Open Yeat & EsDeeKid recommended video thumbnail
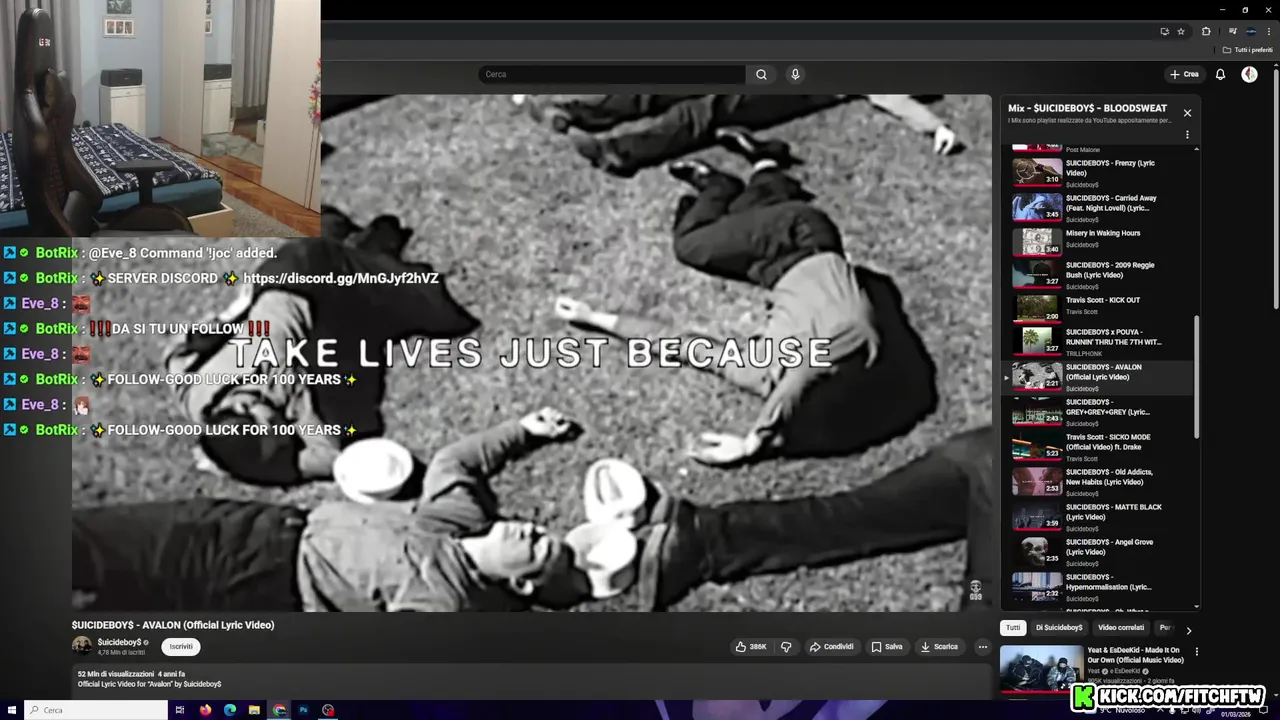 [x=1041, y=669]
